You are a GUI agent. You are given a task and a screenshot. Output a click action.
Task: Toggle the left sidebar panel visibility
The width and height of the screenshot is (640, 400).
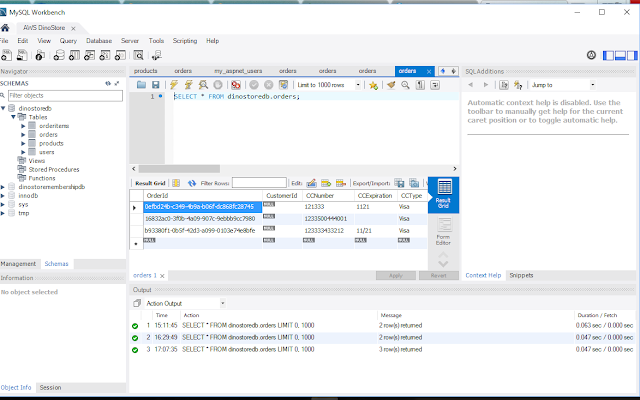click(608, 55)
